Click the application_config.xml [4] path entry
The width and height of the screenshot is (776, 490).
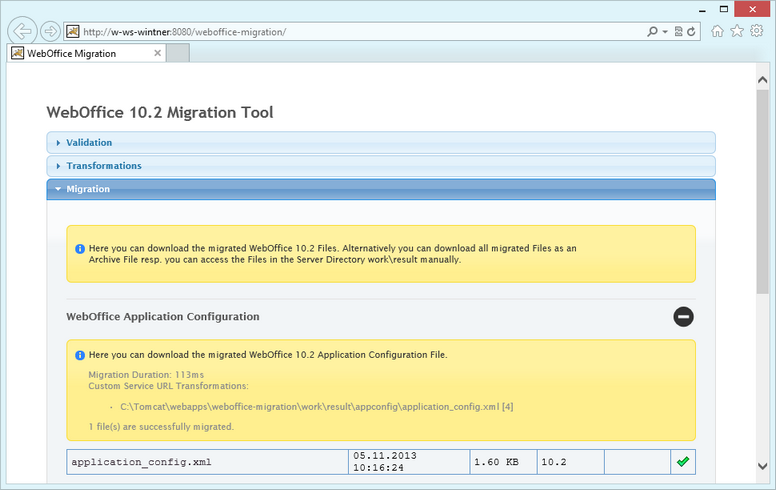coord(317,407)
